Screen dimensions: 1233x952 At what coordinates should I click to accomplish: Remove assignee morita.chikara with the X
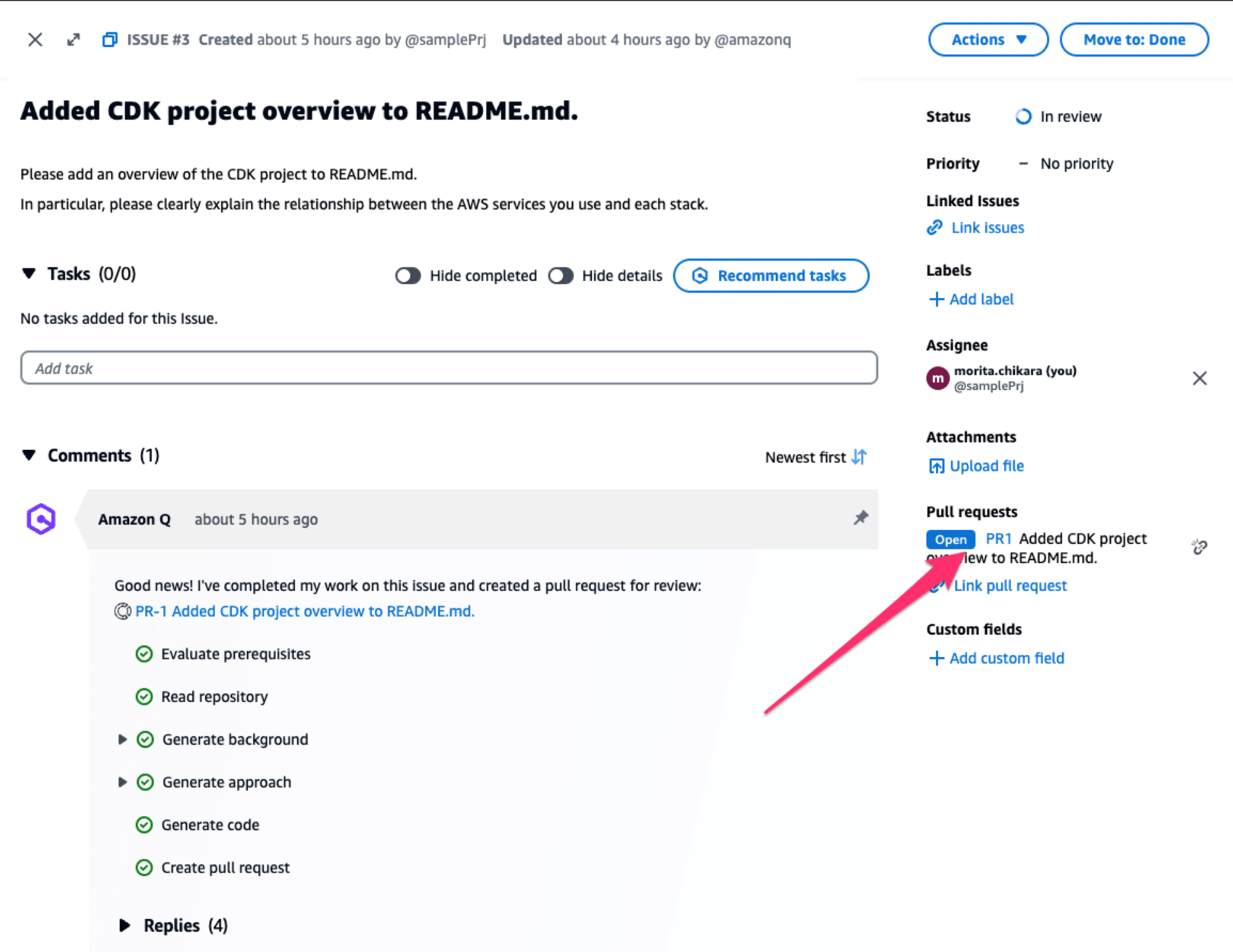click(1199, 378)
